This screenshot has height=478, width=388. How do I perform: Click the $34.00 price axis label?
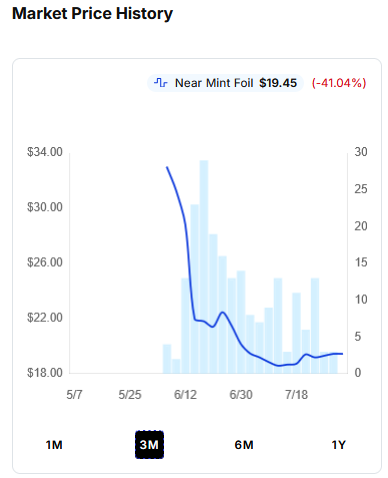pos(45,152)
